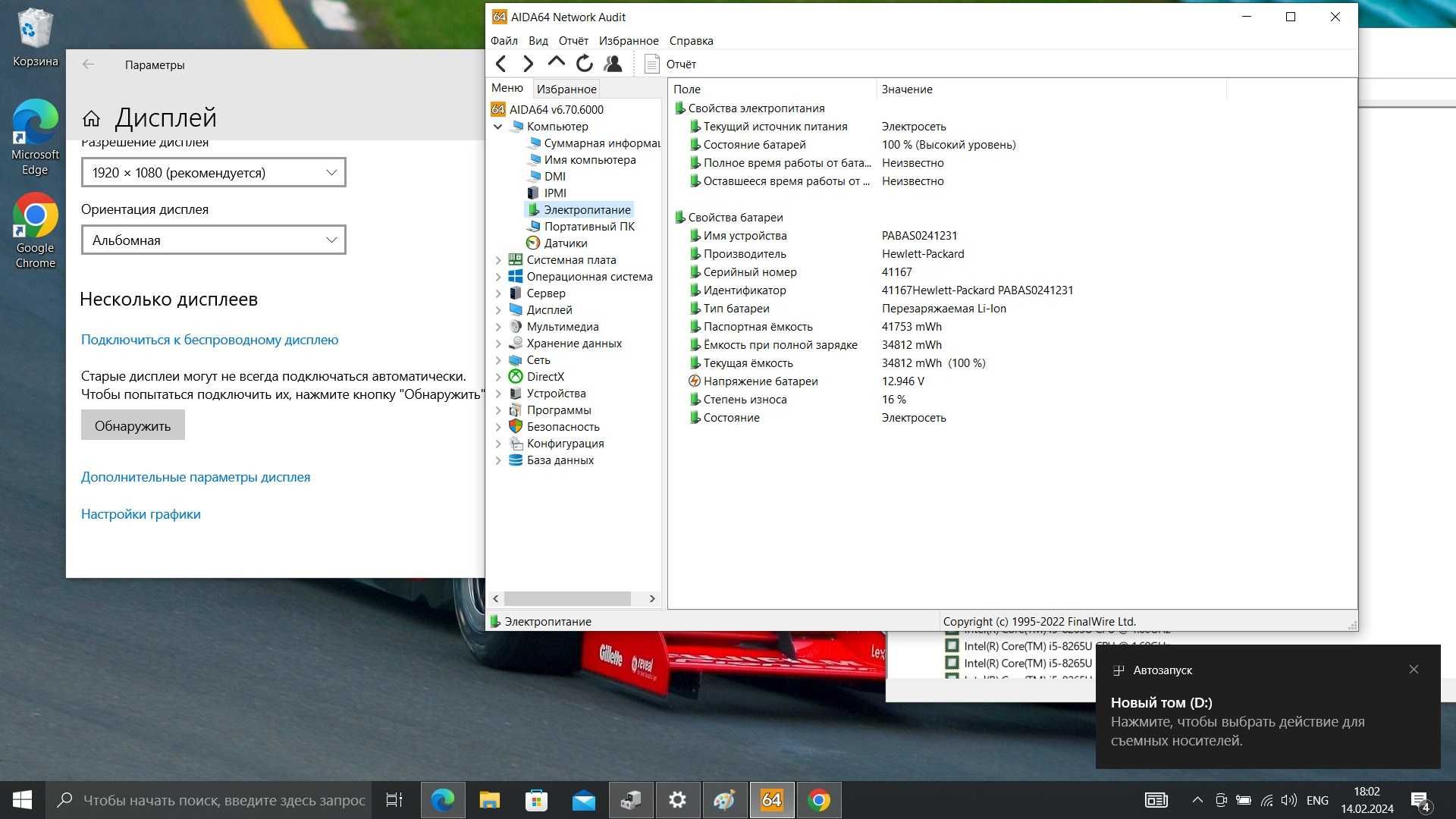Open Google Chrome desktop shortcut
The width and height of the screenshot is (1456, 819).
pos(35,231)
